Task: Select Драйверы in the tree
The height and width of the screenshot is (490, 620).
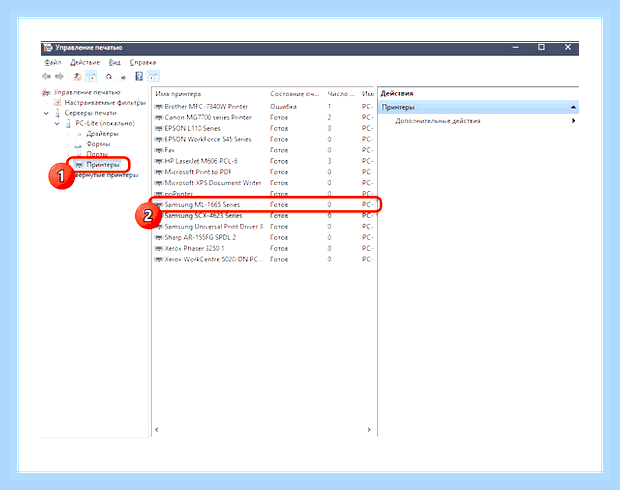Action: (102, 134)
